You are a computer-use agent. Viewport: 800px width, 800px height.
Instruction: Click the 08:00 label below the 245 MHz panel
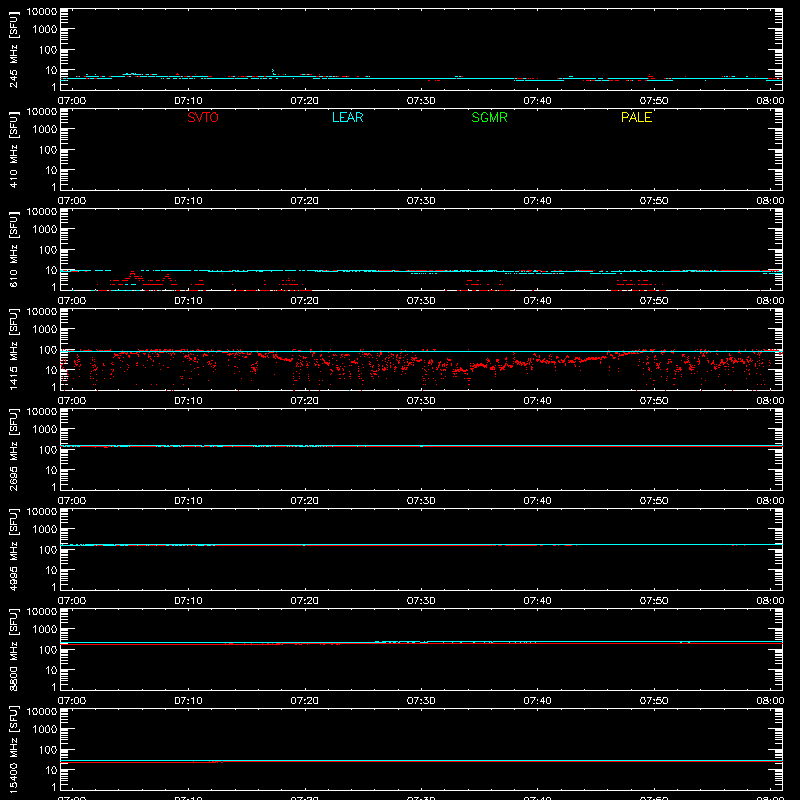(770, 101)
